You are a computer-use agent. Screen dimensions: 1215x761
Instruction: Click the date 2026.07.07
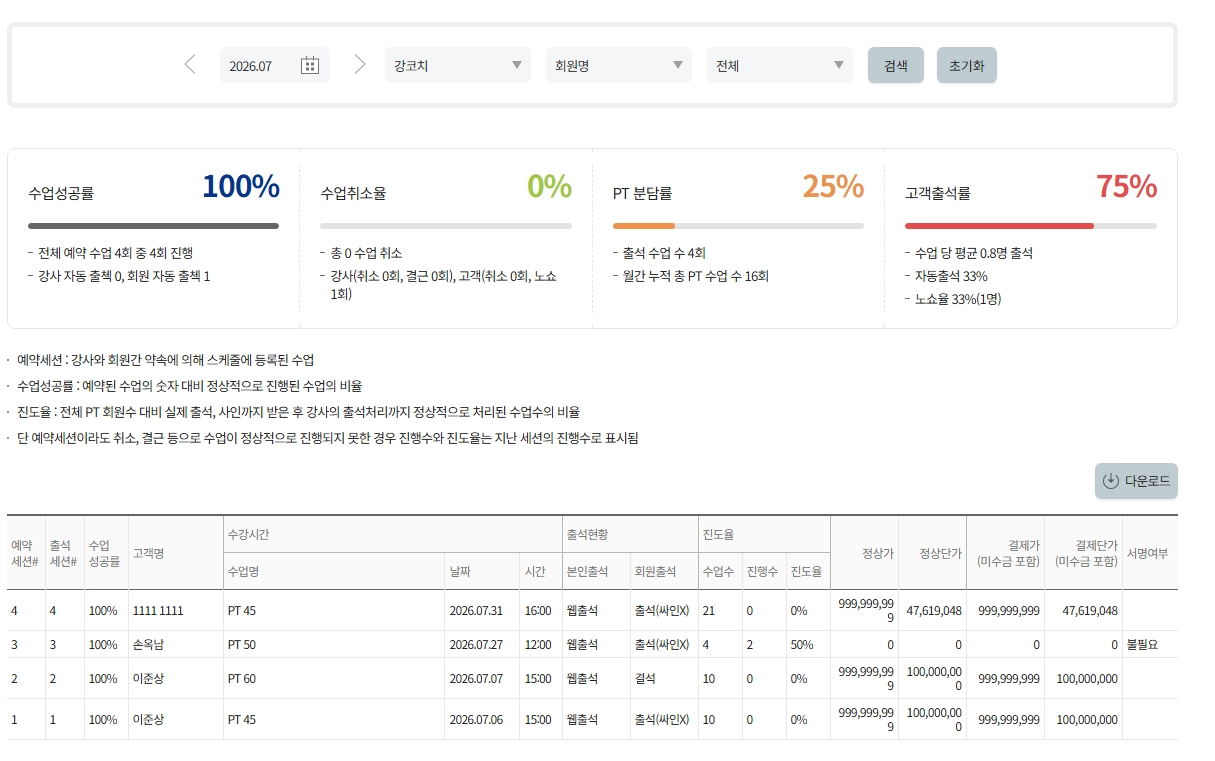click(476, 679)
